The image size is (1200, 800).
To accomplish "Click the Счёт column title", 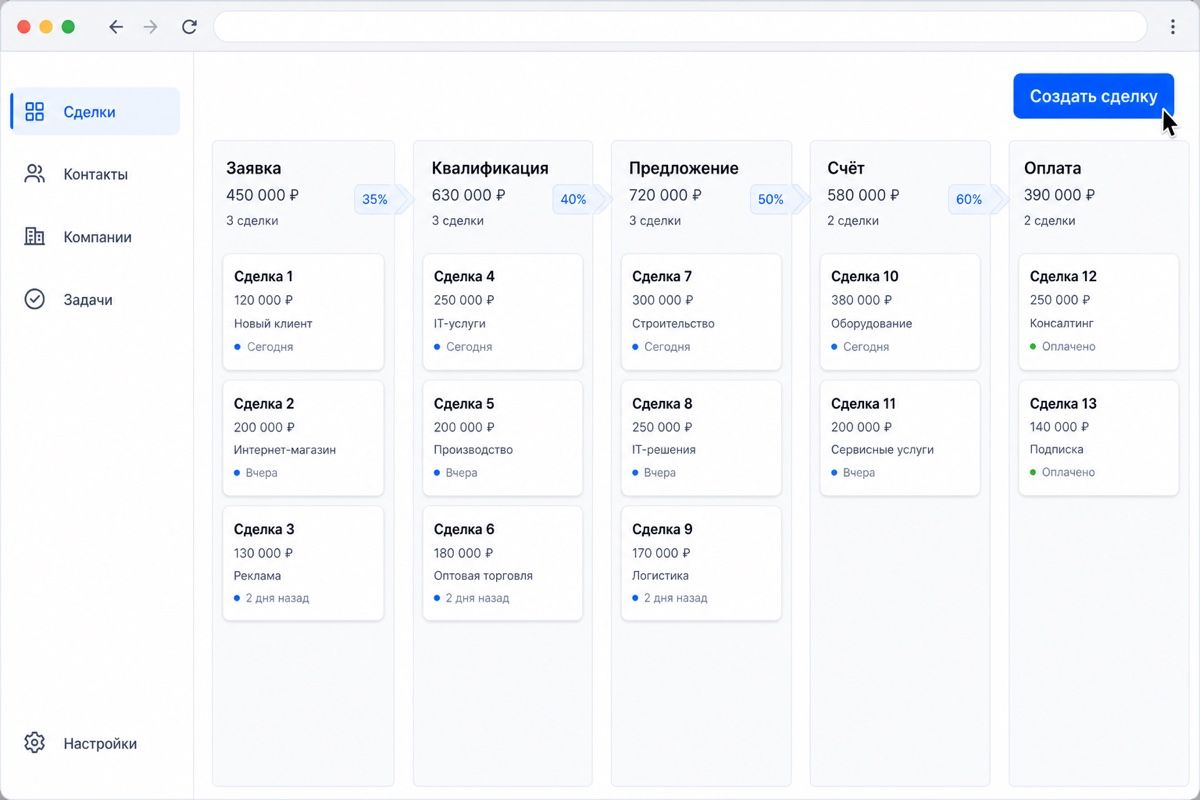I will tap(846, 168).
